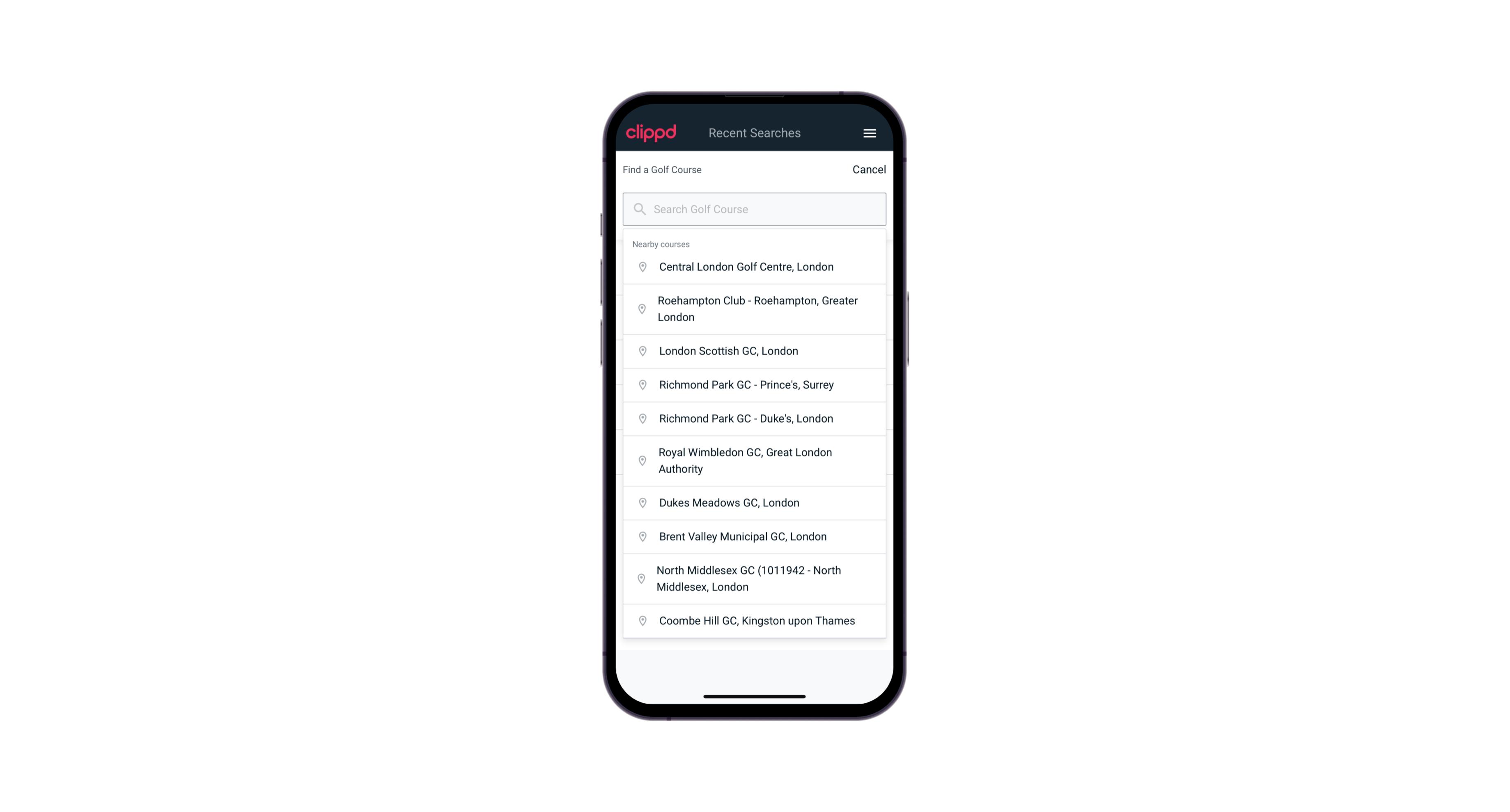Click the location pin icon for Coombe Hill GC
Screen dimensions: 1510x812
click(641, 620)
